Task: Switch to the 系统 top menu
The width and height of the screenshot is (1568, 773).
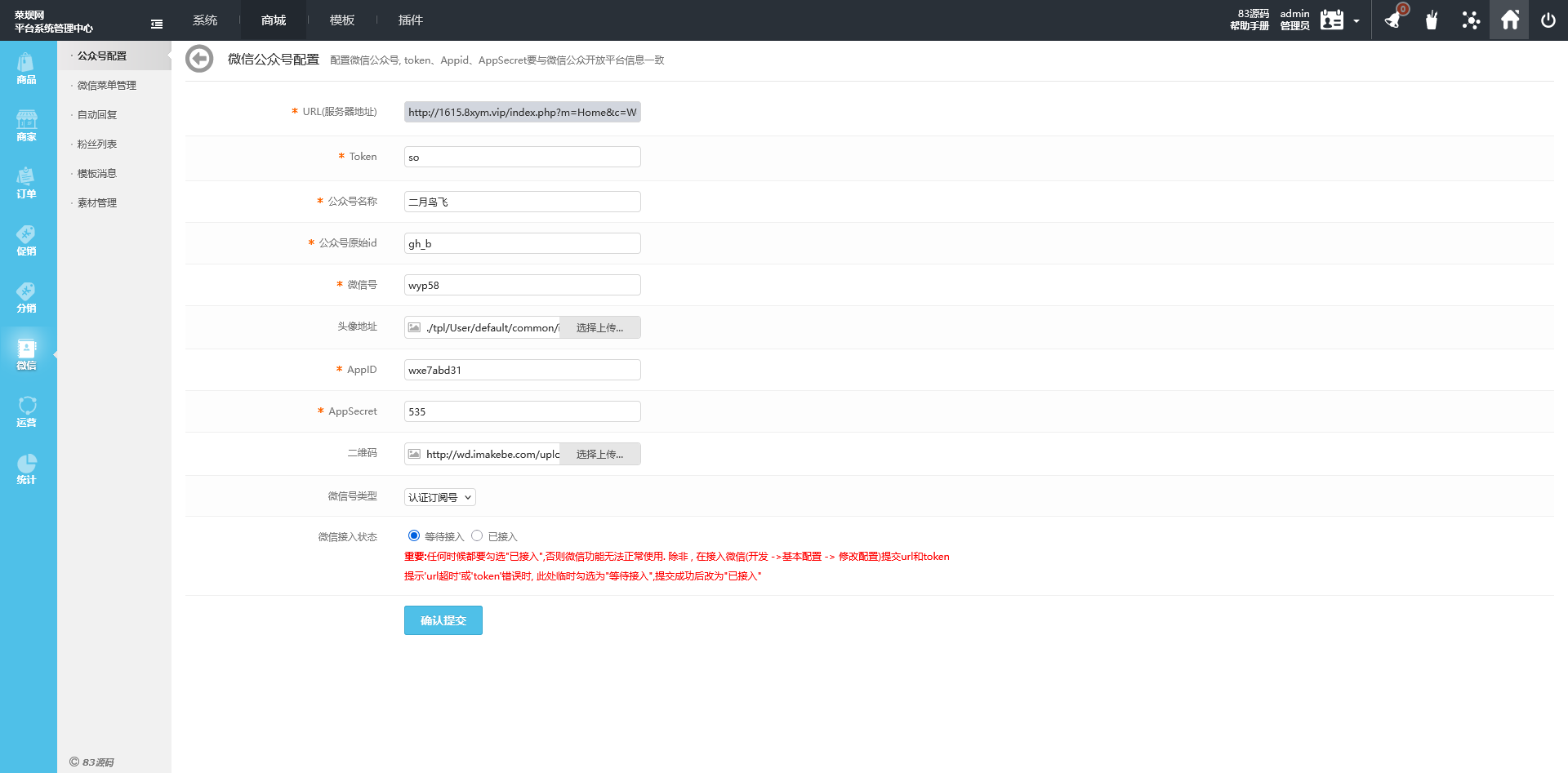Action: (x=205, y=20)
